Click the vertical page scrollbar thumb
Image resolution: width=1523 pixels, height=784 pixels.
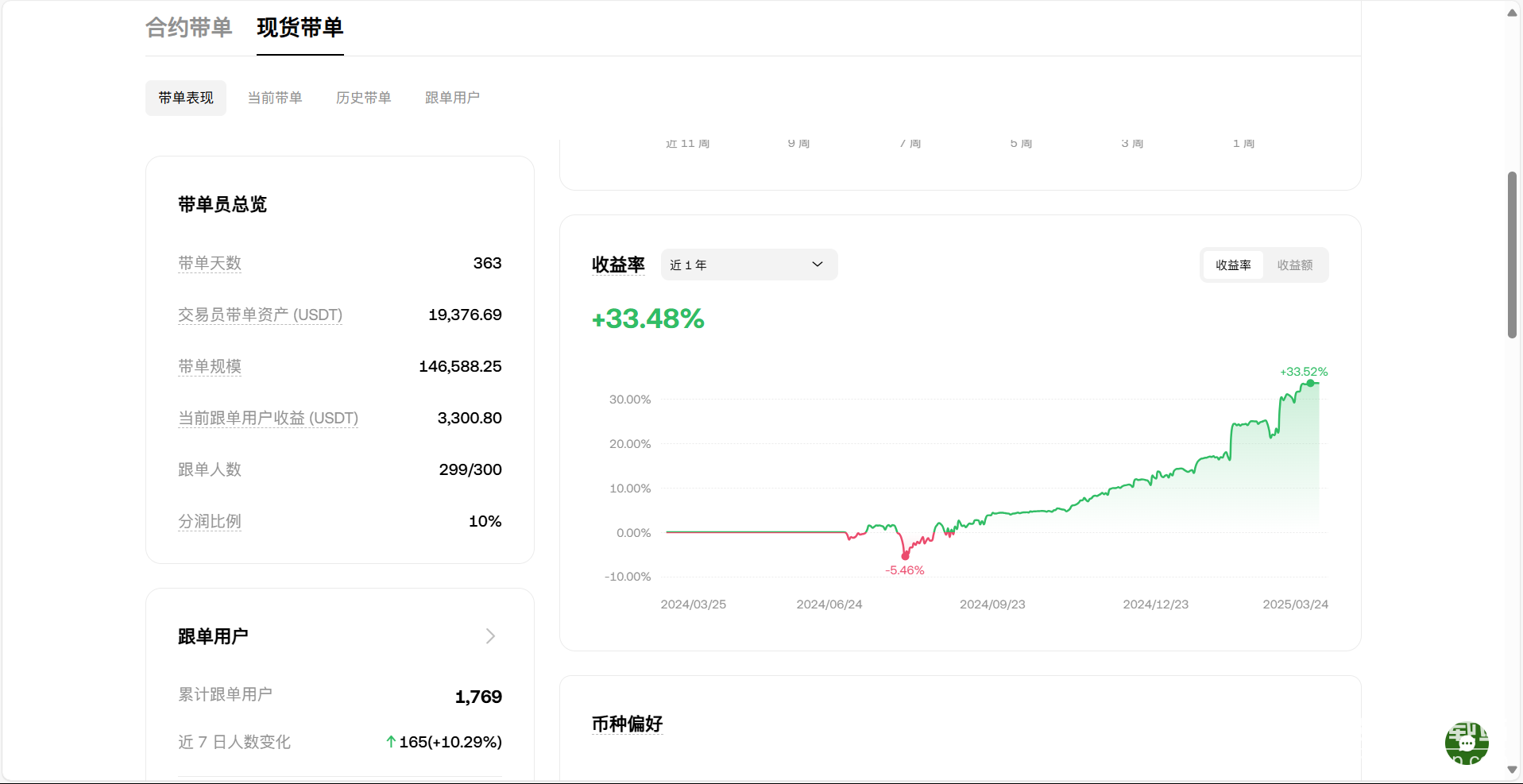[1512, 254]
